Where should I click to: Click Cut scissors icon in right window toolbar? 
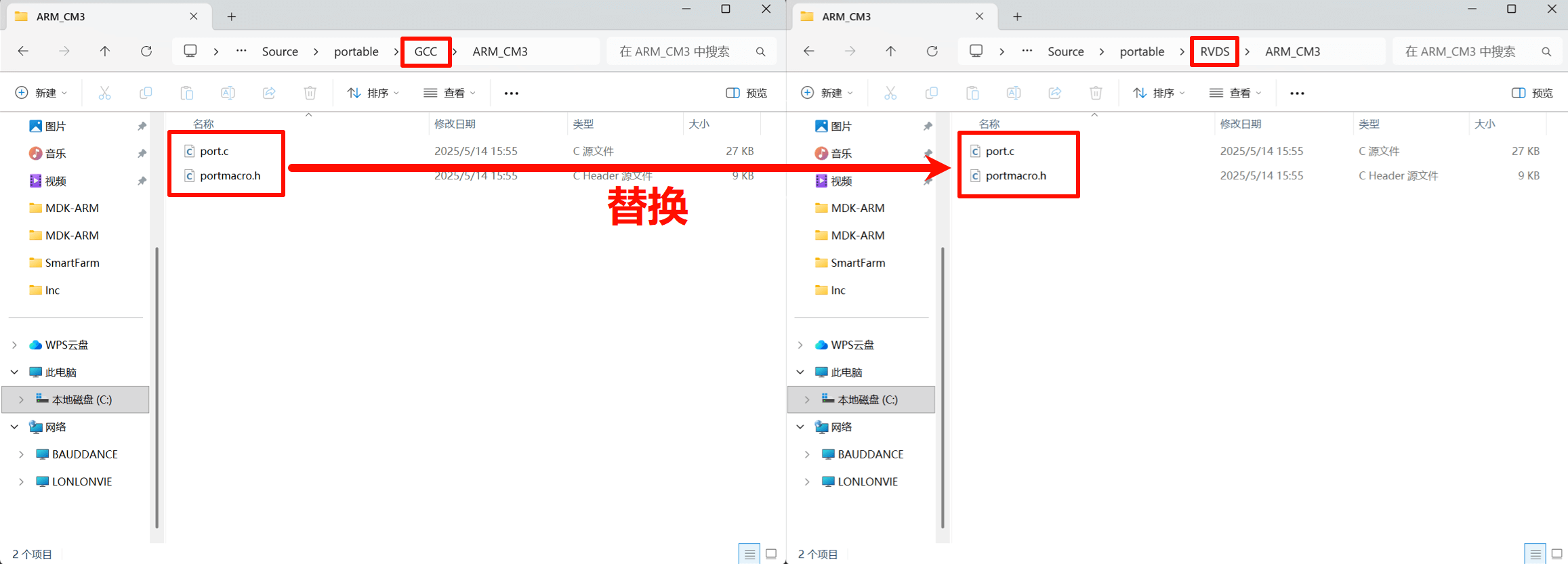pyautogui.click(x=890, y=93)
